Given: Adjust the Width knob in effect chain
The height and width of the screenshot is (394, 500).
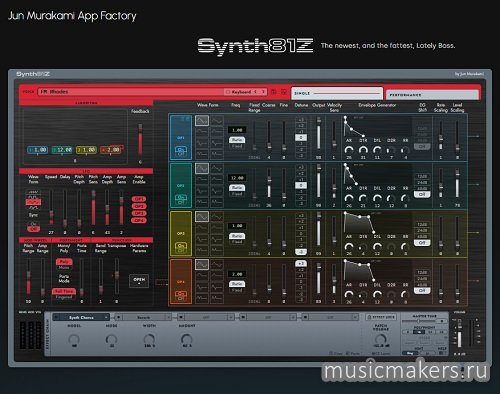Looking at the screenshot, I should (x=149, y=339).
